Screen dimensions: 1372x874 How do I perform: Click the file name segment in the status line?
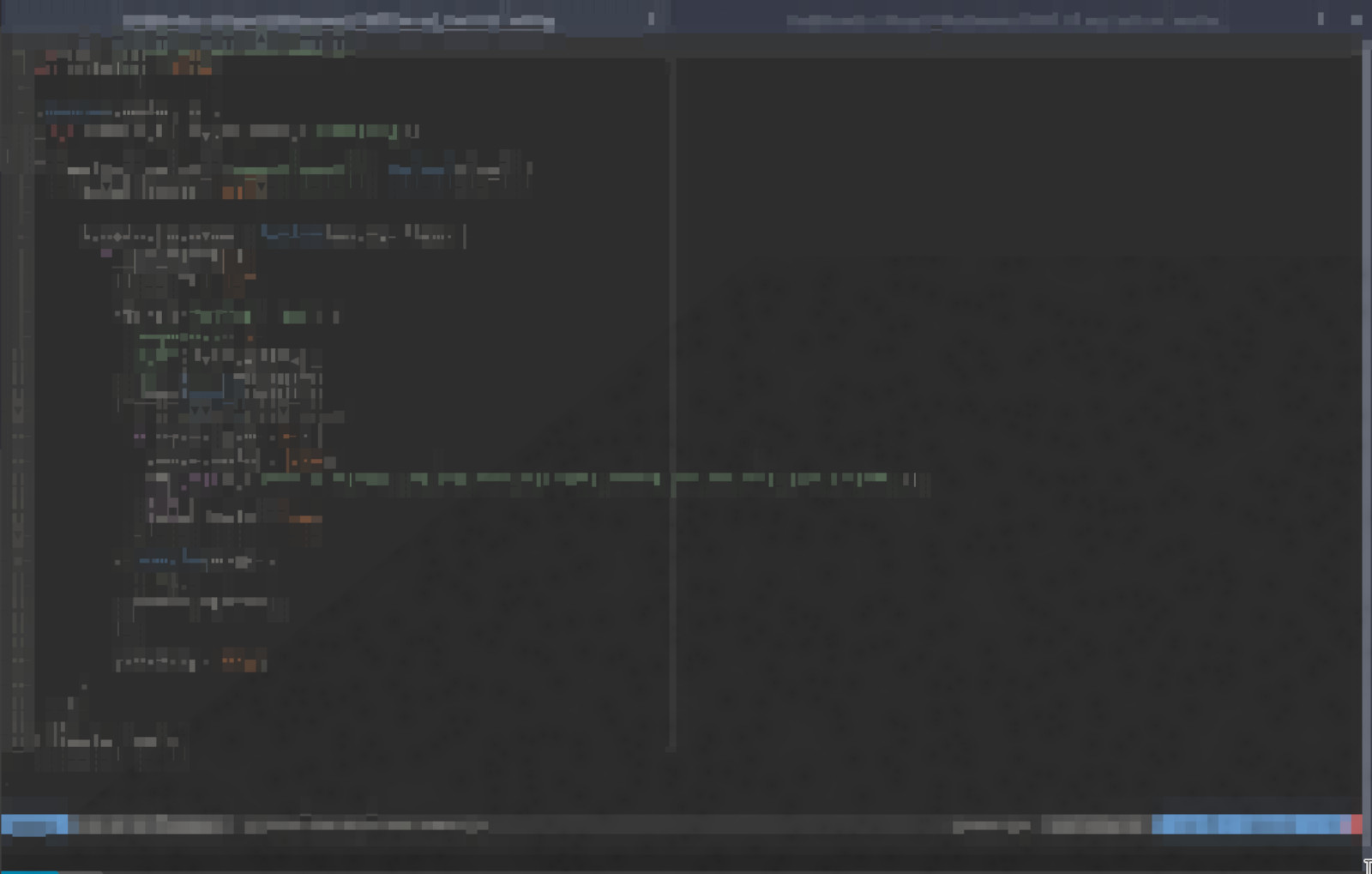(x=152, y=826)
